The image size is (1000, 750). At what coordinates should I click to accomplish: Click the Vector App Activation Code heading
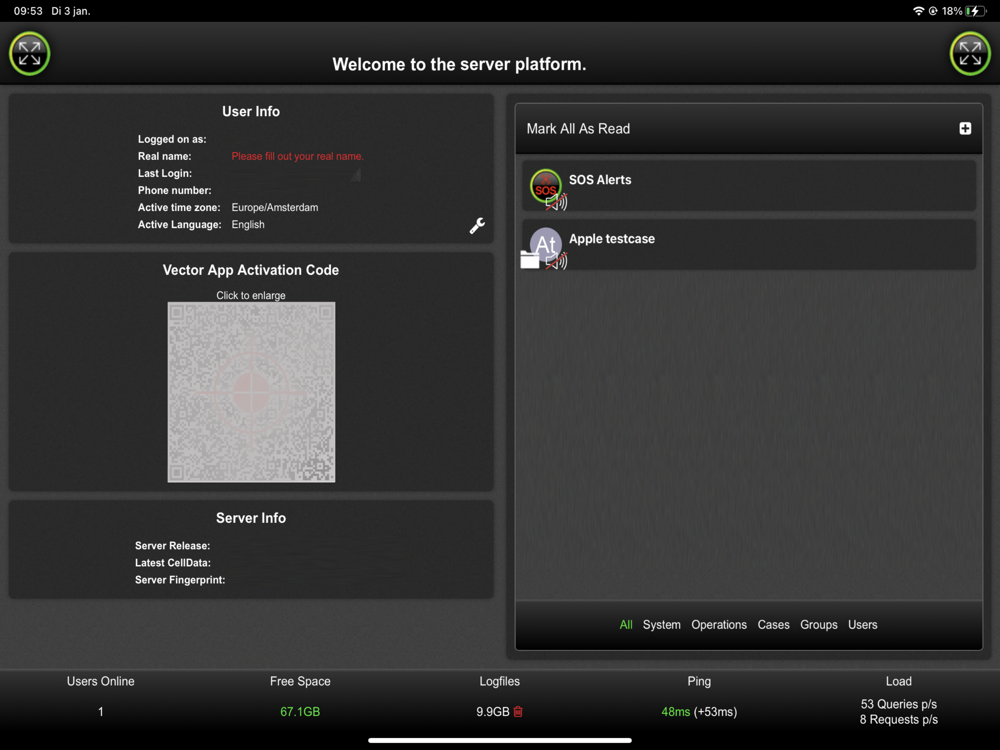coord(251,270)
